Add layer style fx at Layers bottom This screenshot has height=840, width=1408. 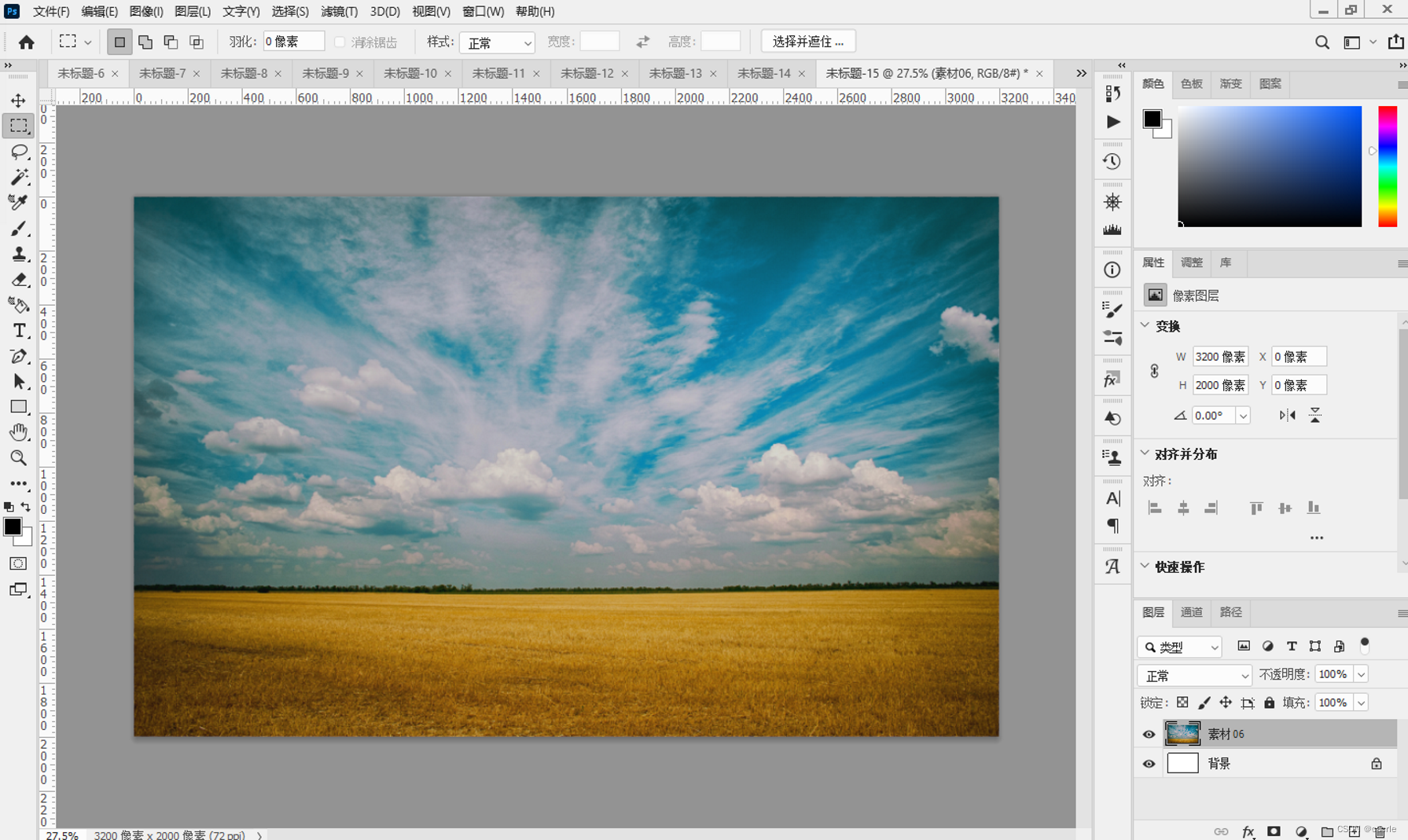pyautogui.click(x=1248, y=831)
